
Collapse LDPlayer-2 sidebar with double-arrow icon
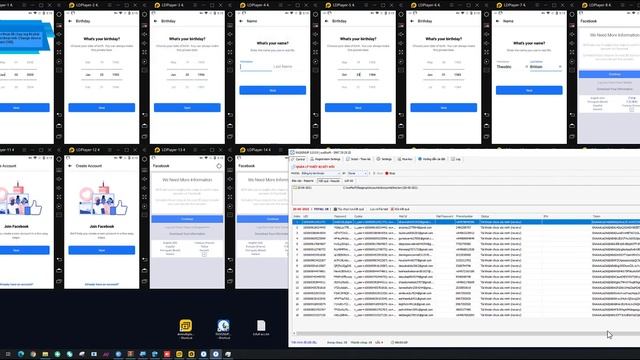click(x=144, y=5)
